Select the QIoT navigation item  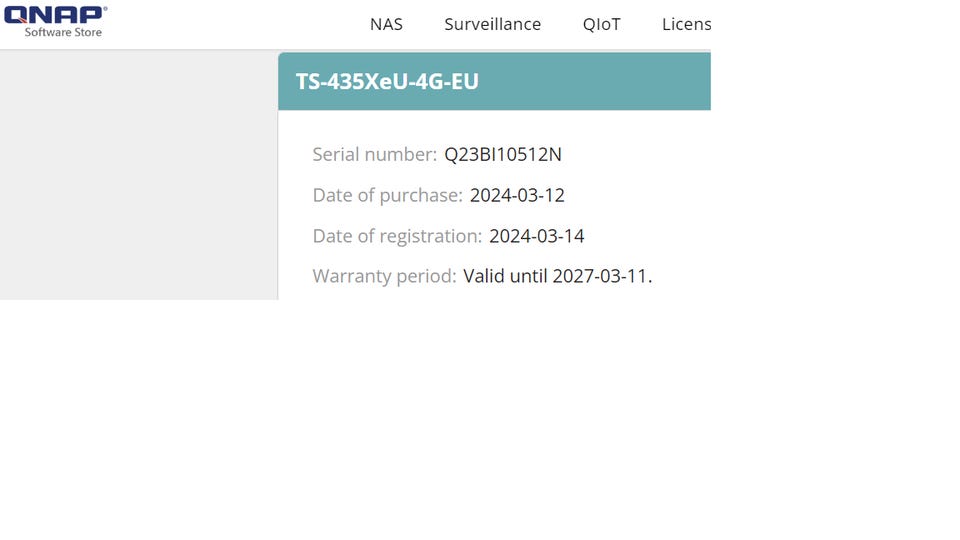click(601, 24)
